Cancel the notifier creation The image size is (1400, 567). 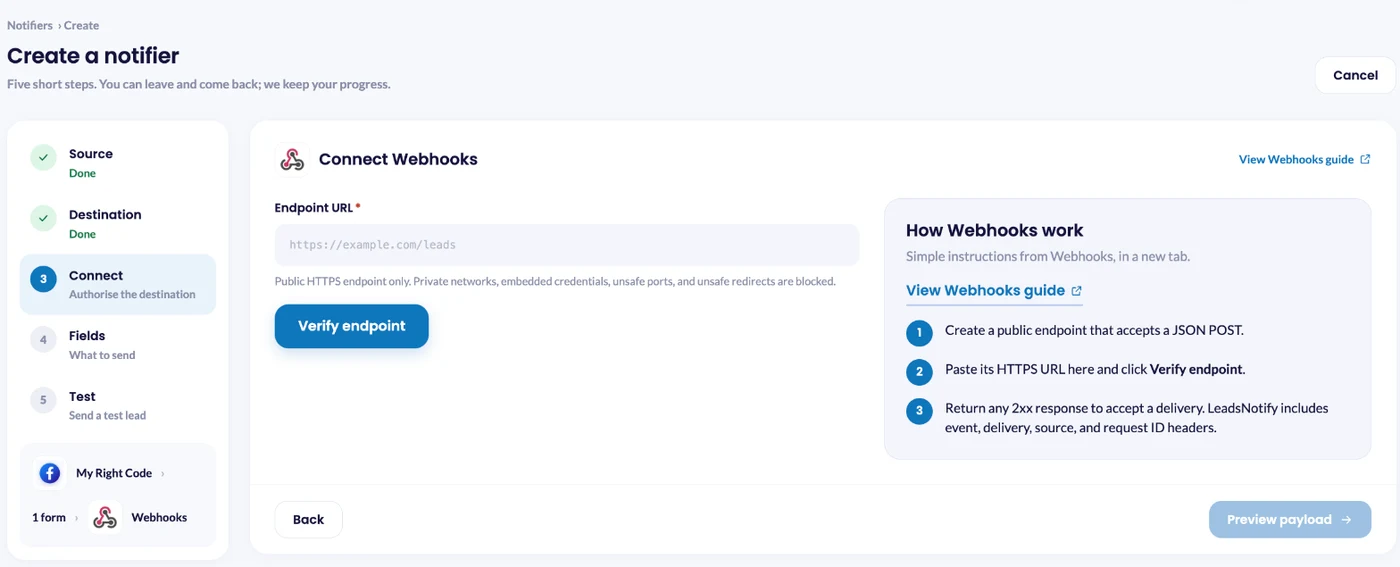(x=1355, y=75)
